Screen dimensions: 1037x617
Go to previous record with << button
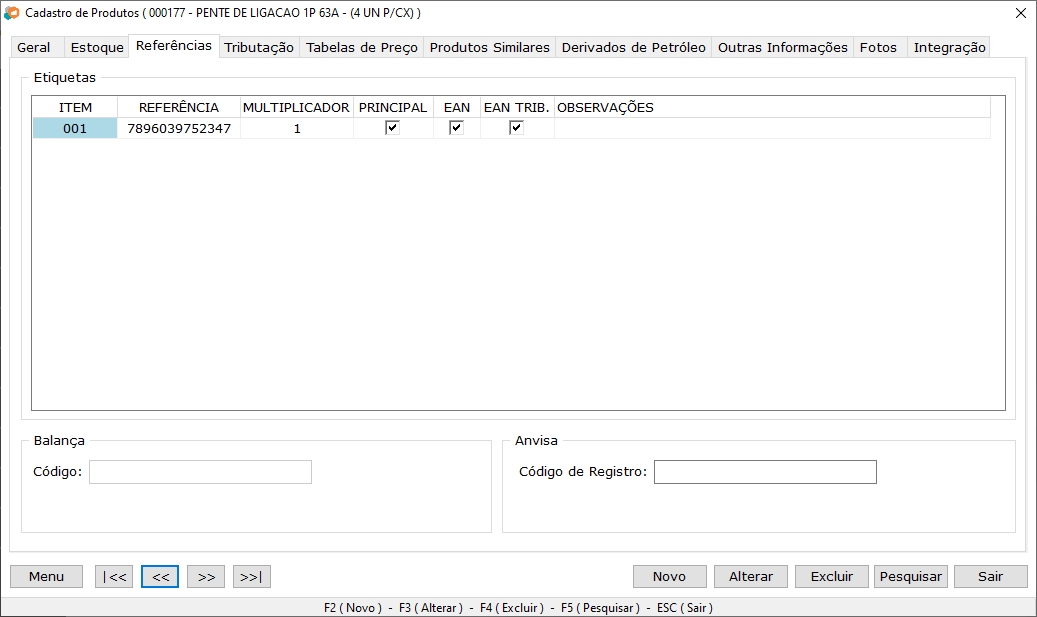point(160,577)
